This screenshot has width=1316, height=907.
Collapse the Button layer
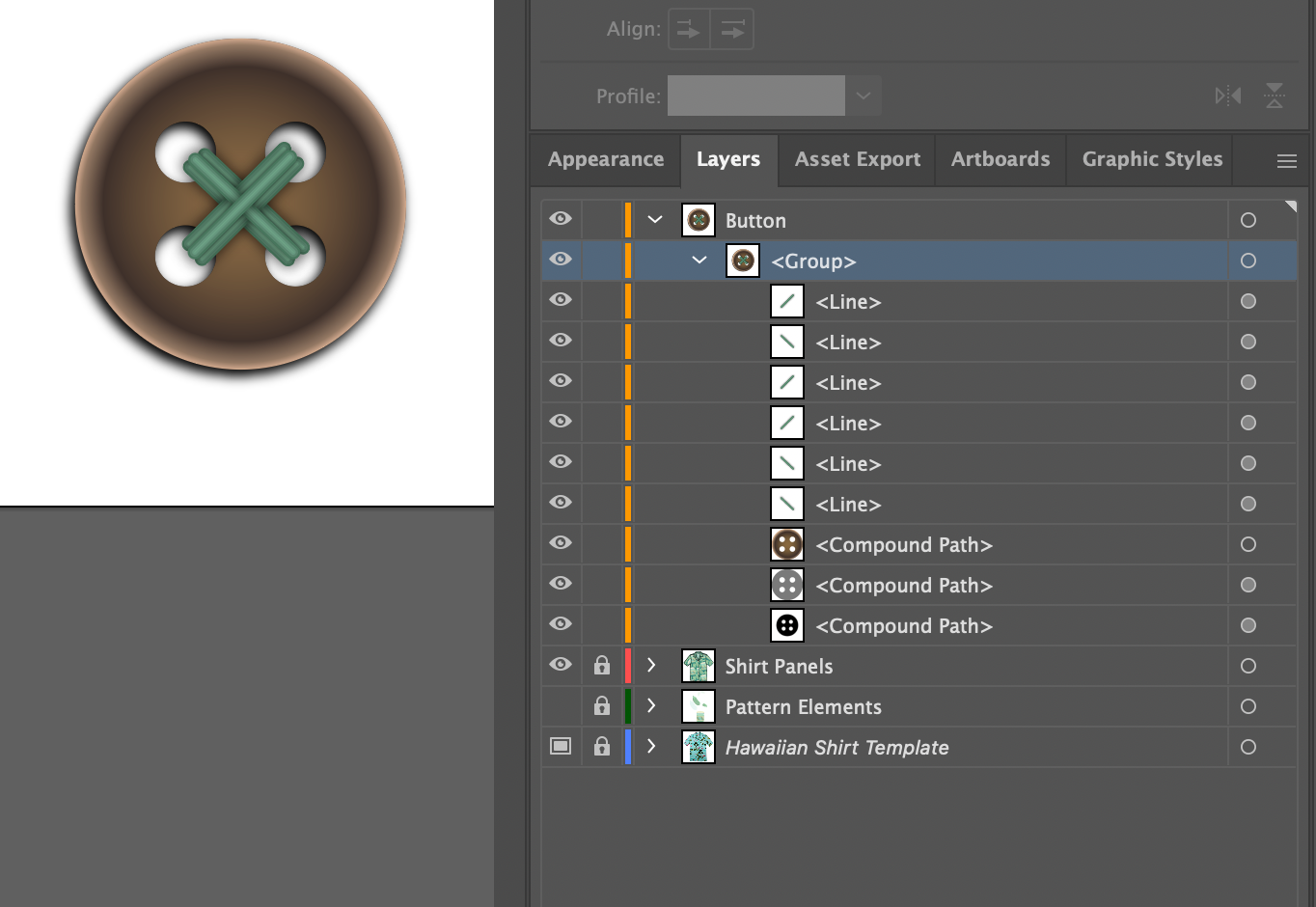click(655, 220)
